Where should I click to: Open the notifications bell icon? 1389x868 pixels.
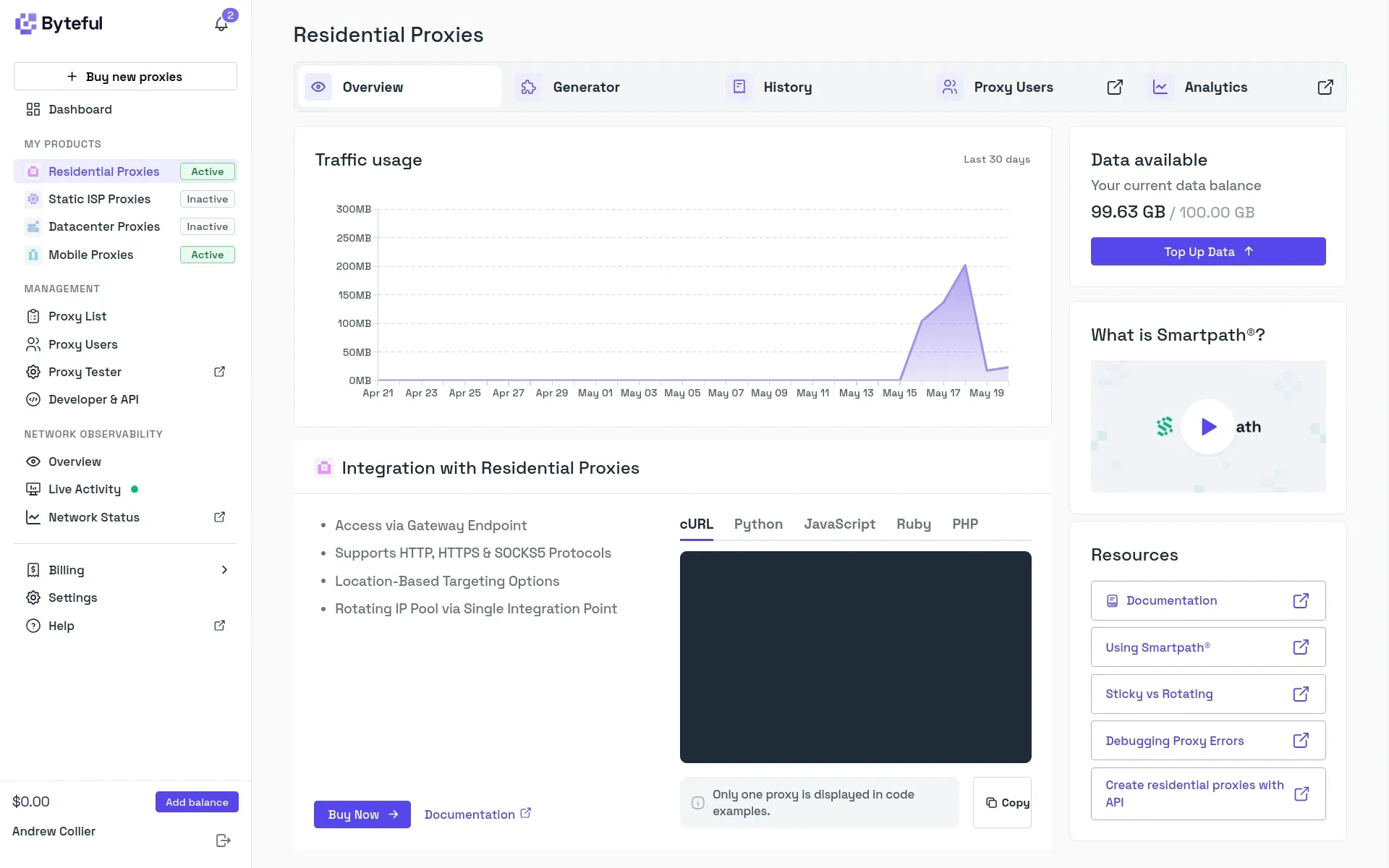click(x=221, y=24)
